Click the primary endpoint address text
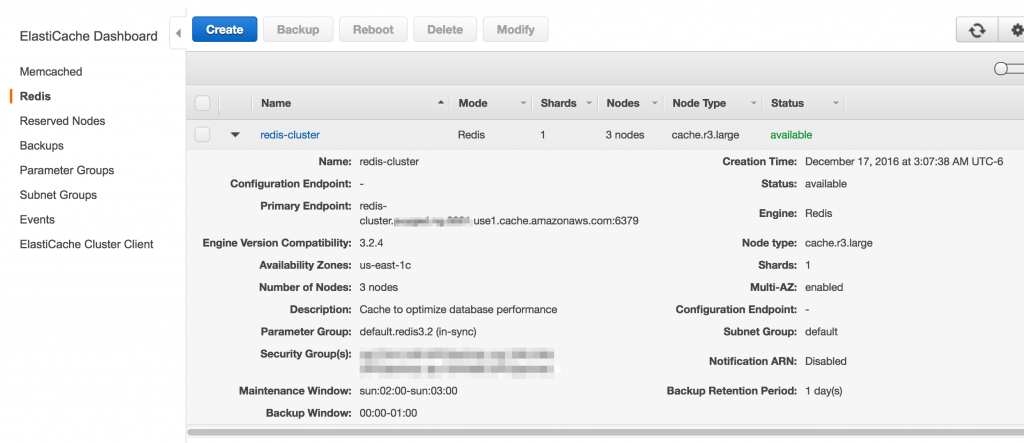Viewport: 1024px width, 443px height. (499, 214)
